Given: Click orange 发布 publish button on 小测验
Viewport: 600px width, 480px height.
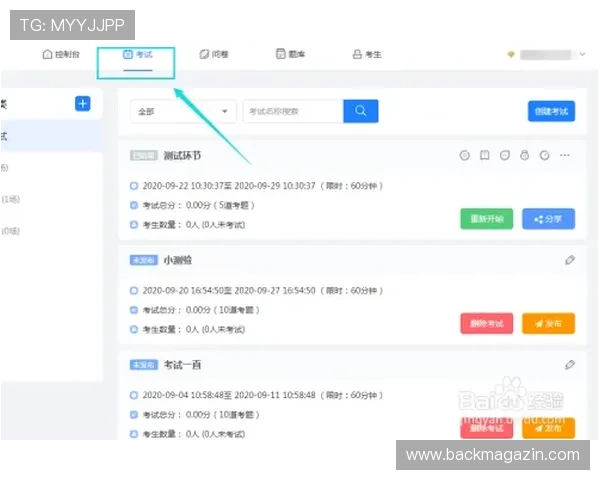Looking at the screenshot, I should point(548,324).
